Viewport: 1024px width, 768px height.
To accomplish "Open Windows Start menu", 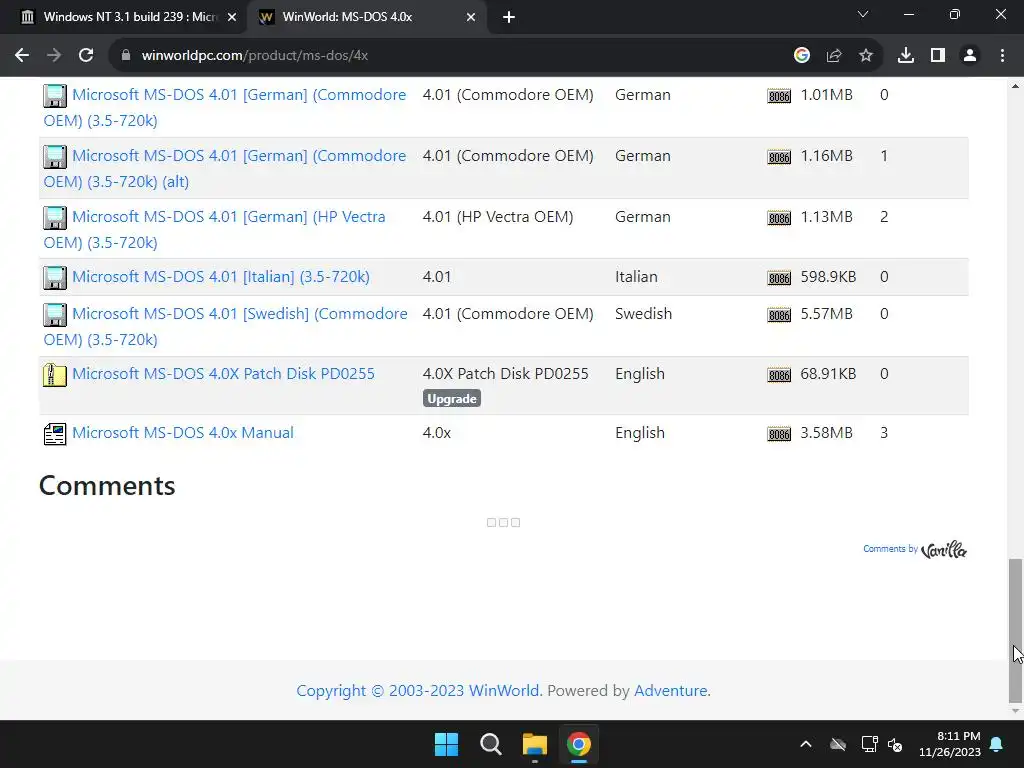I will click(x=447, y=744).
